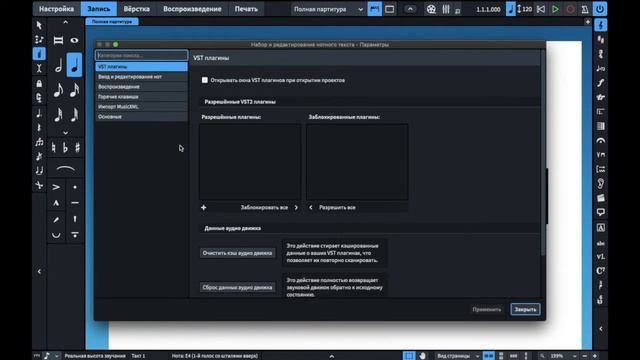Open the ornaments trill panel
The width and height of the screenshot is (640, 360).
600,97
